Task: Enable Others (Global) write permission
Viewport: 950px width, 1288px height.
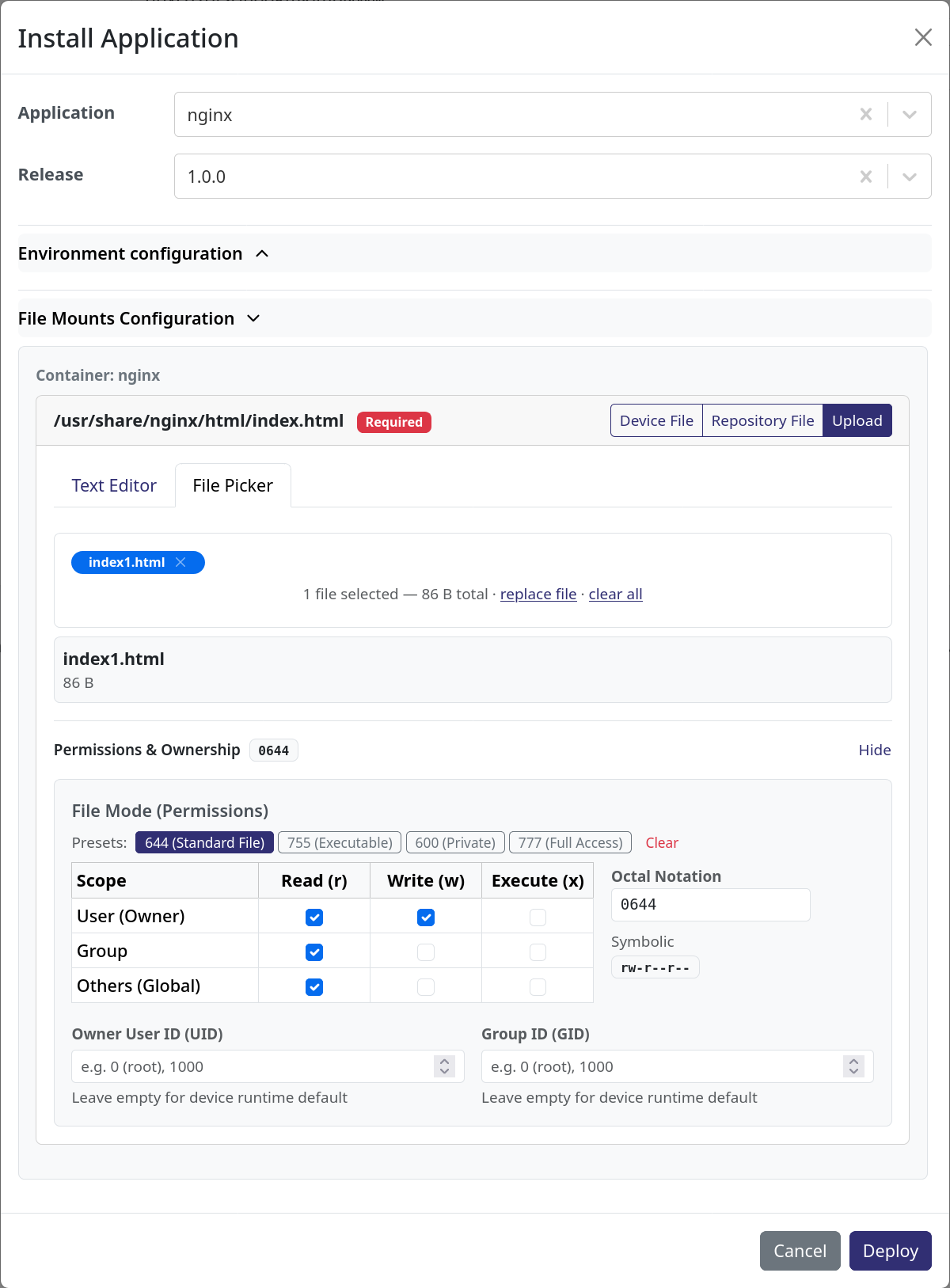Action: (426, 987)
